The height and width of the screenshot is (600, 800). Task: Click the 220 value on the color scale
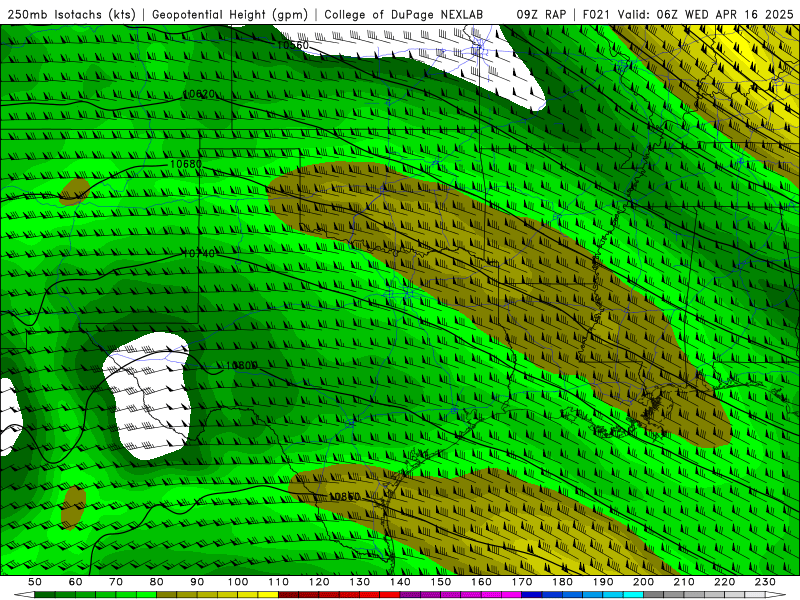[x=725, y=582]
